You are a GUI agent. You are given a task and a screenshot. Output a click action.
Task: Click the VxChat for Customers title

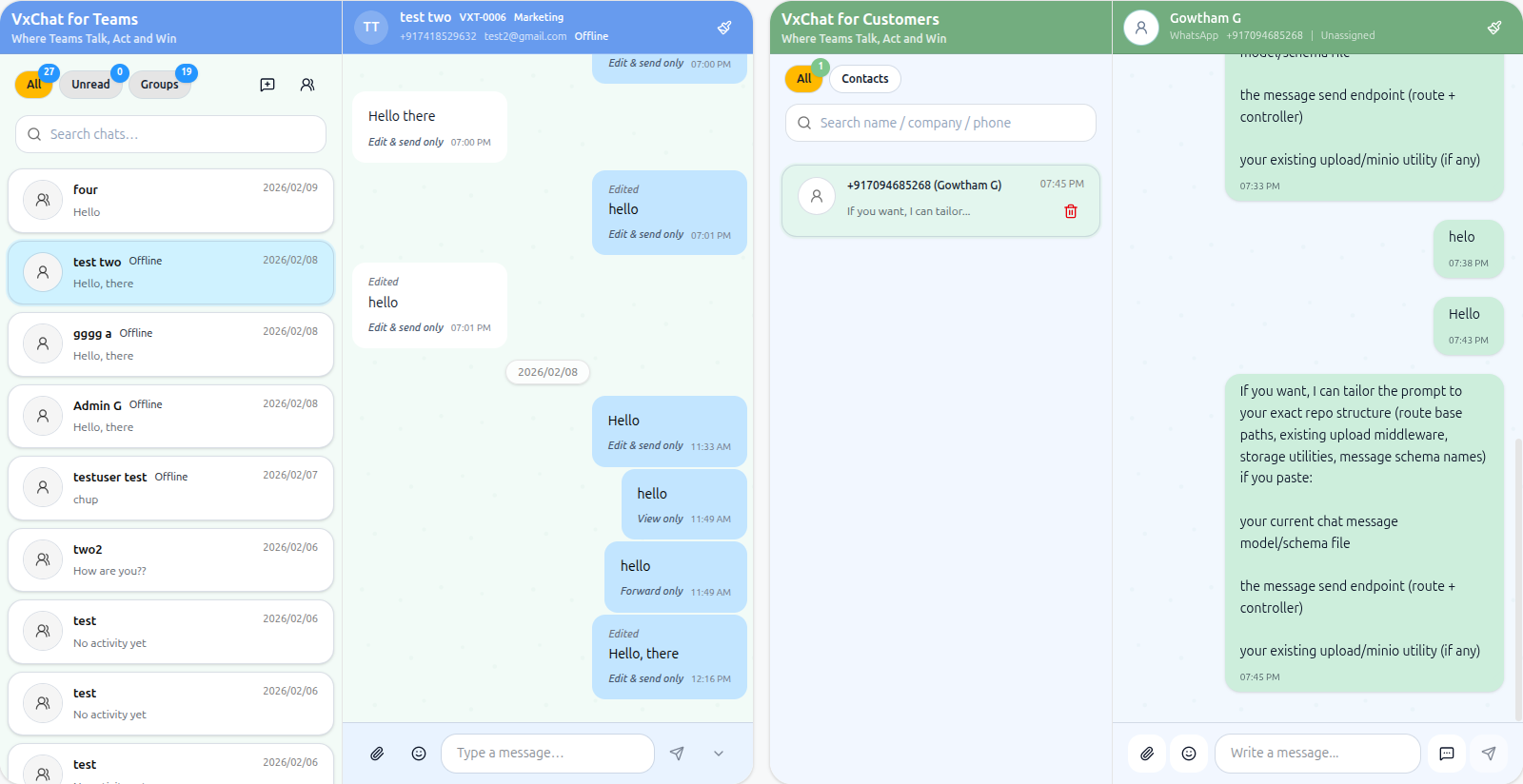click(860, 19)
